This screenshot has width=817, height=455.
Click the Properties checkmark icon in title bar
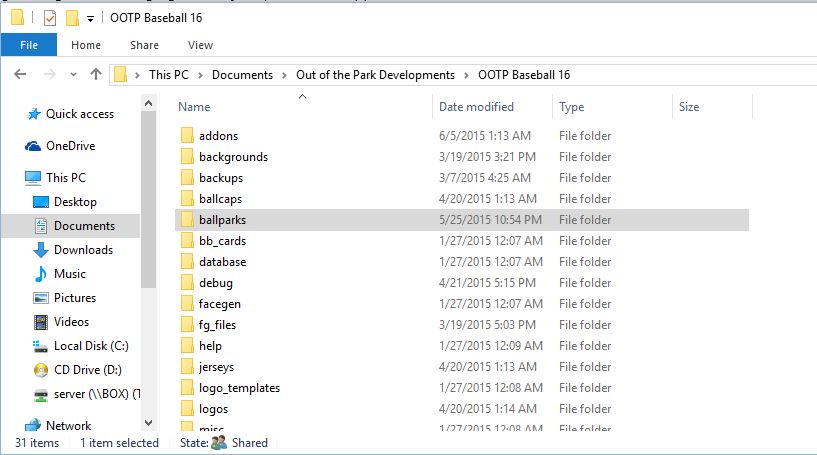point(49,18)
